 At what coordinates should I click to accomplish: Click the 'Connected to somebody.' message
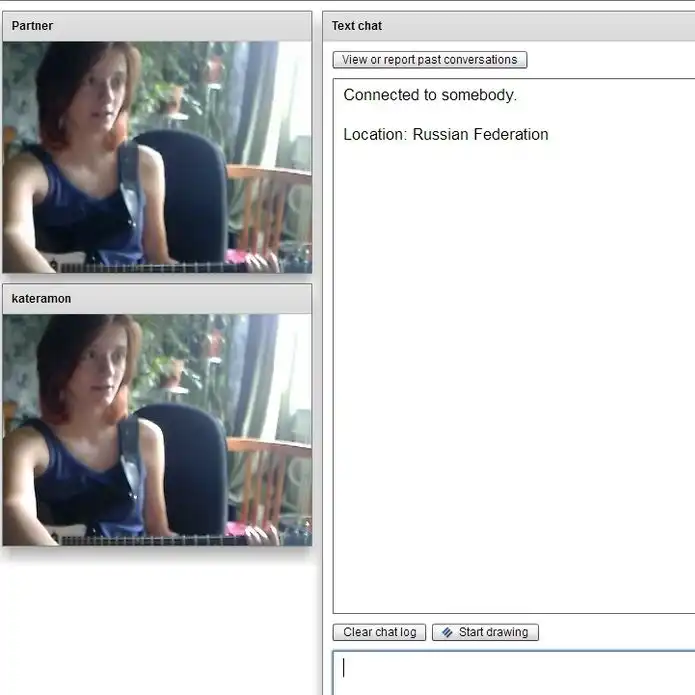pyautogui.click(x=430, y=95)
